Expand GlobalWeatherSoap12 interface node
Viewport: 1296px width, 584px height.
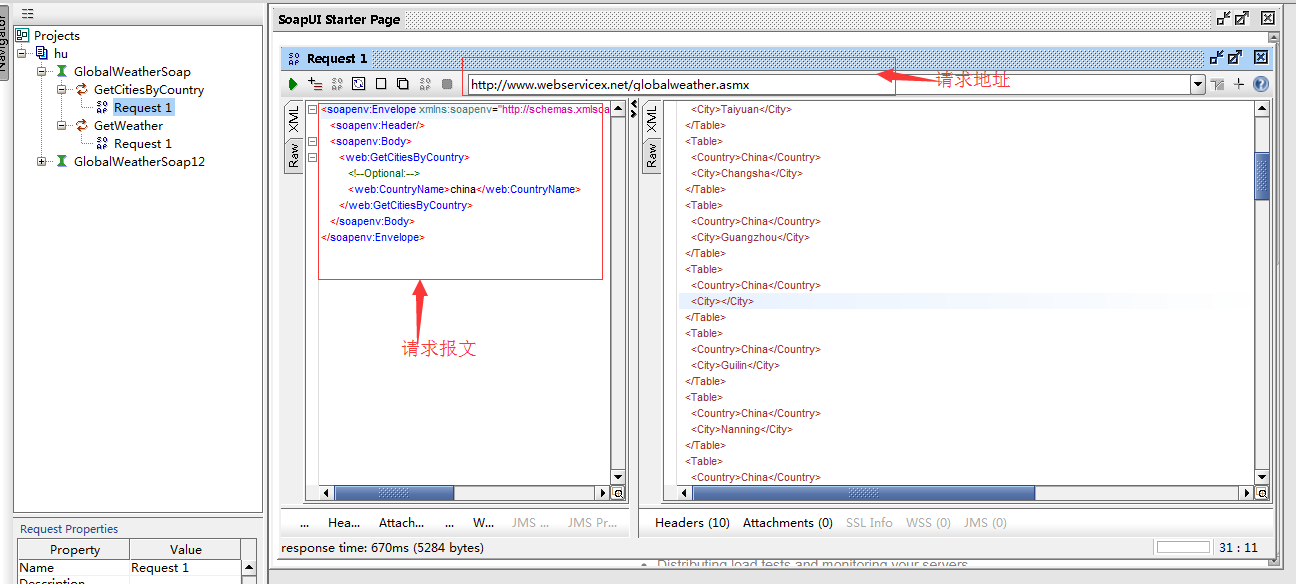tap(42, 161)
